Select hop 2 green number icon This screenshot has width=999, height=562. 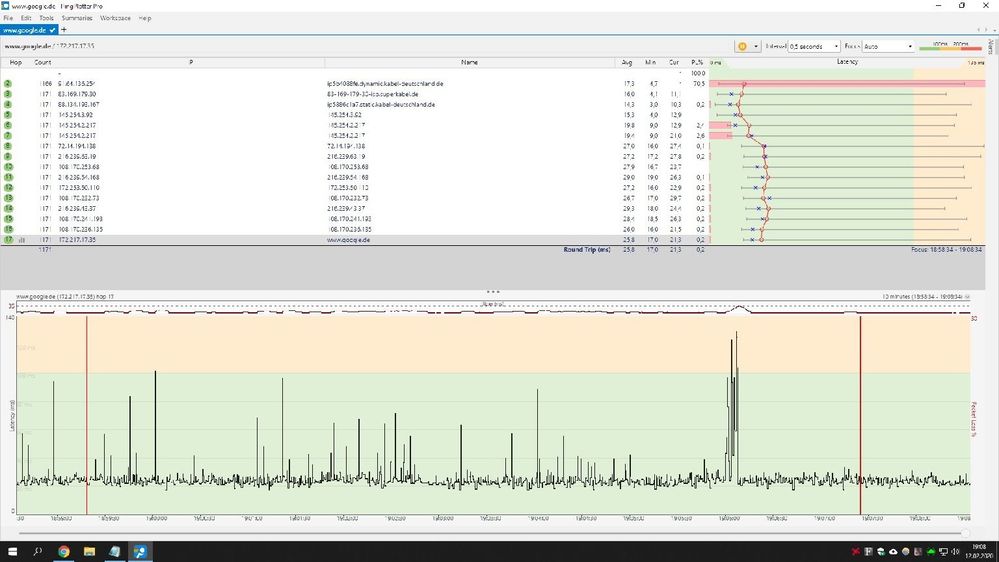(8, 83)
